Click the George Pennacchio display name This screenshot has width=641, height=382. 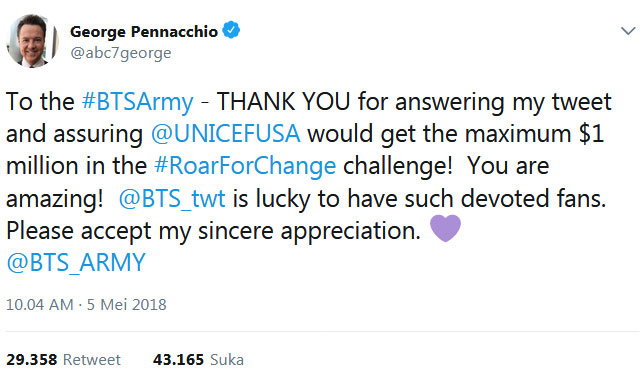pyautogui.click(x=144, y=31)
